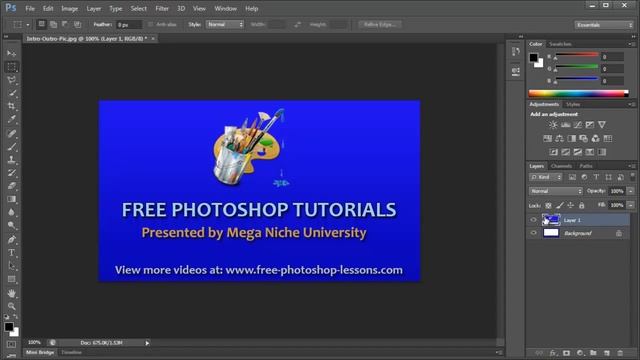
Task: Toggle lock transparent pixels
Action: 548,205
